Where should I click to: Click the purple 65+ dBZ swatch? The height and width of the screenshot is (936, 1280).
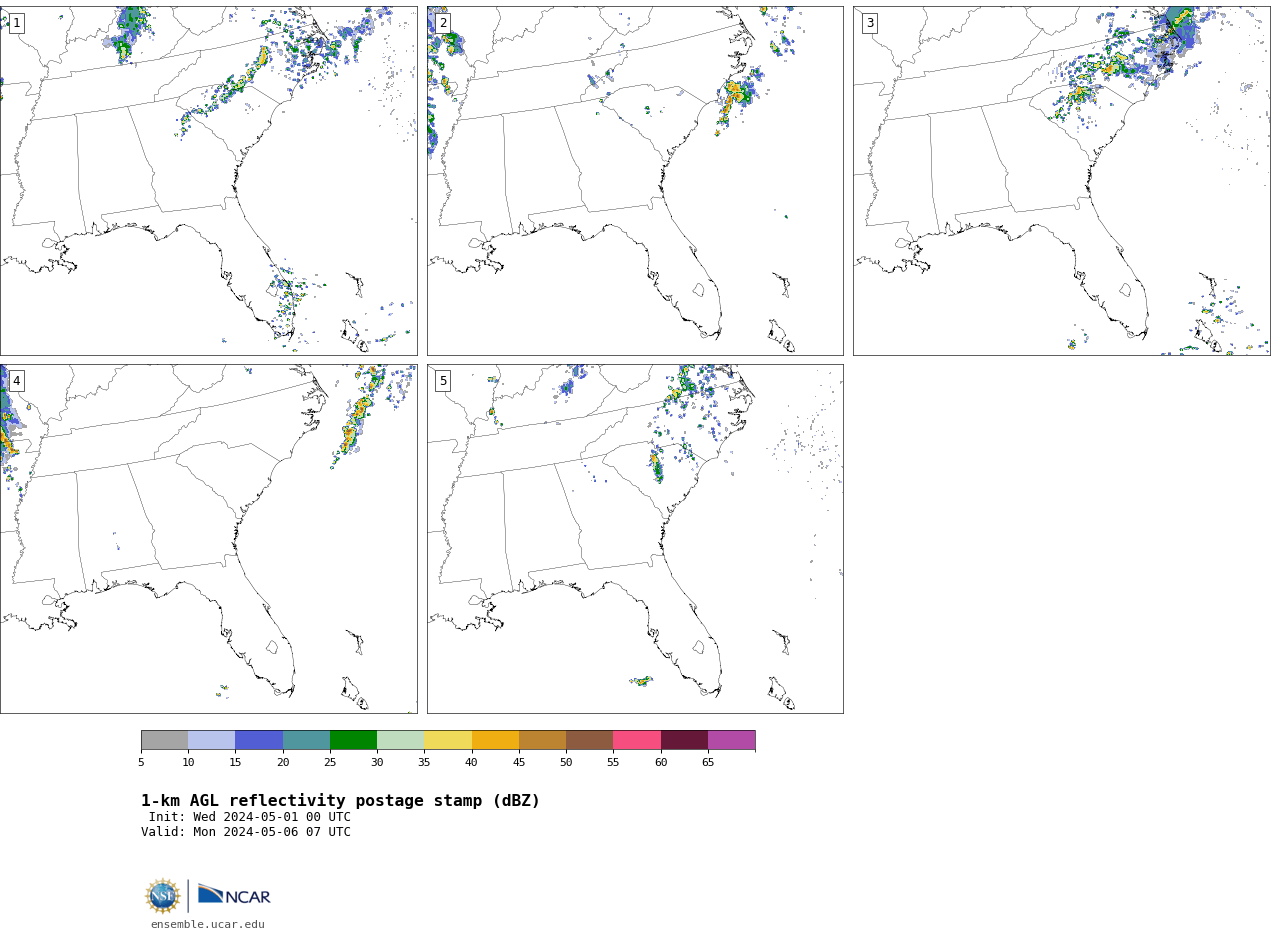pyautogui.click(x=732, y=740)
